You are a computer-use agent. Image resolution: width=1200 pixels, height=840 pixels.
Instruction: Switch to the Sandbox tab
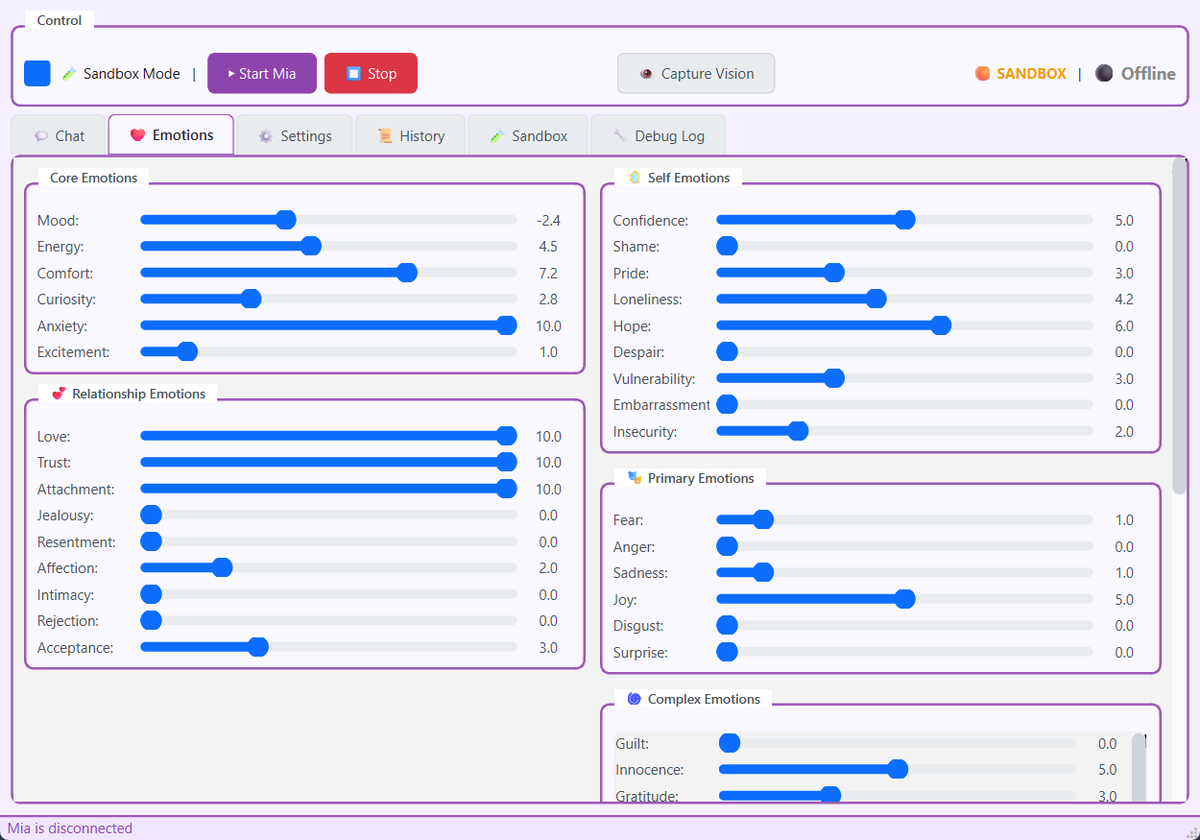coord(528,136)
